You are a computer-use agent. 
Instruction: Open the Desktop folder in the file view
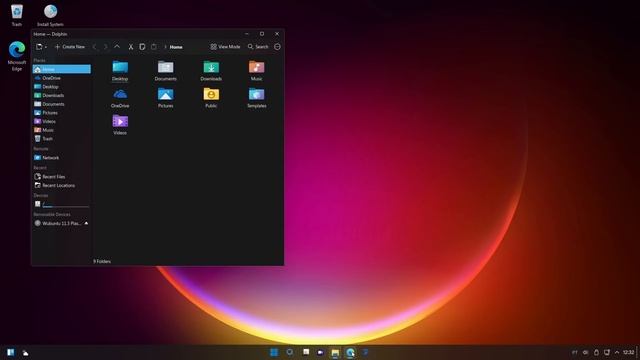[120, 70]
